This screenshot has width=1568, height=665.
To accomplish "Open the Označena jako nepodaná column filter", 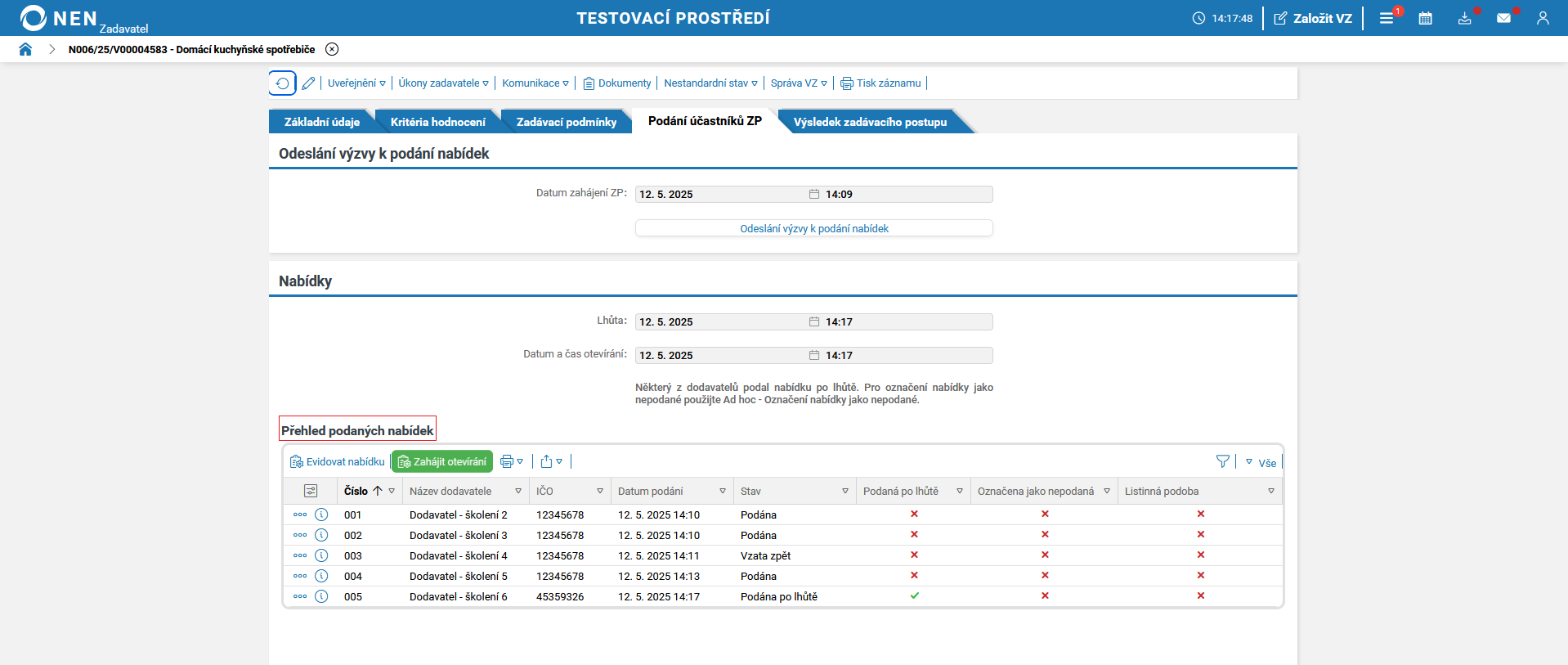I will (x=1107, y=492).
